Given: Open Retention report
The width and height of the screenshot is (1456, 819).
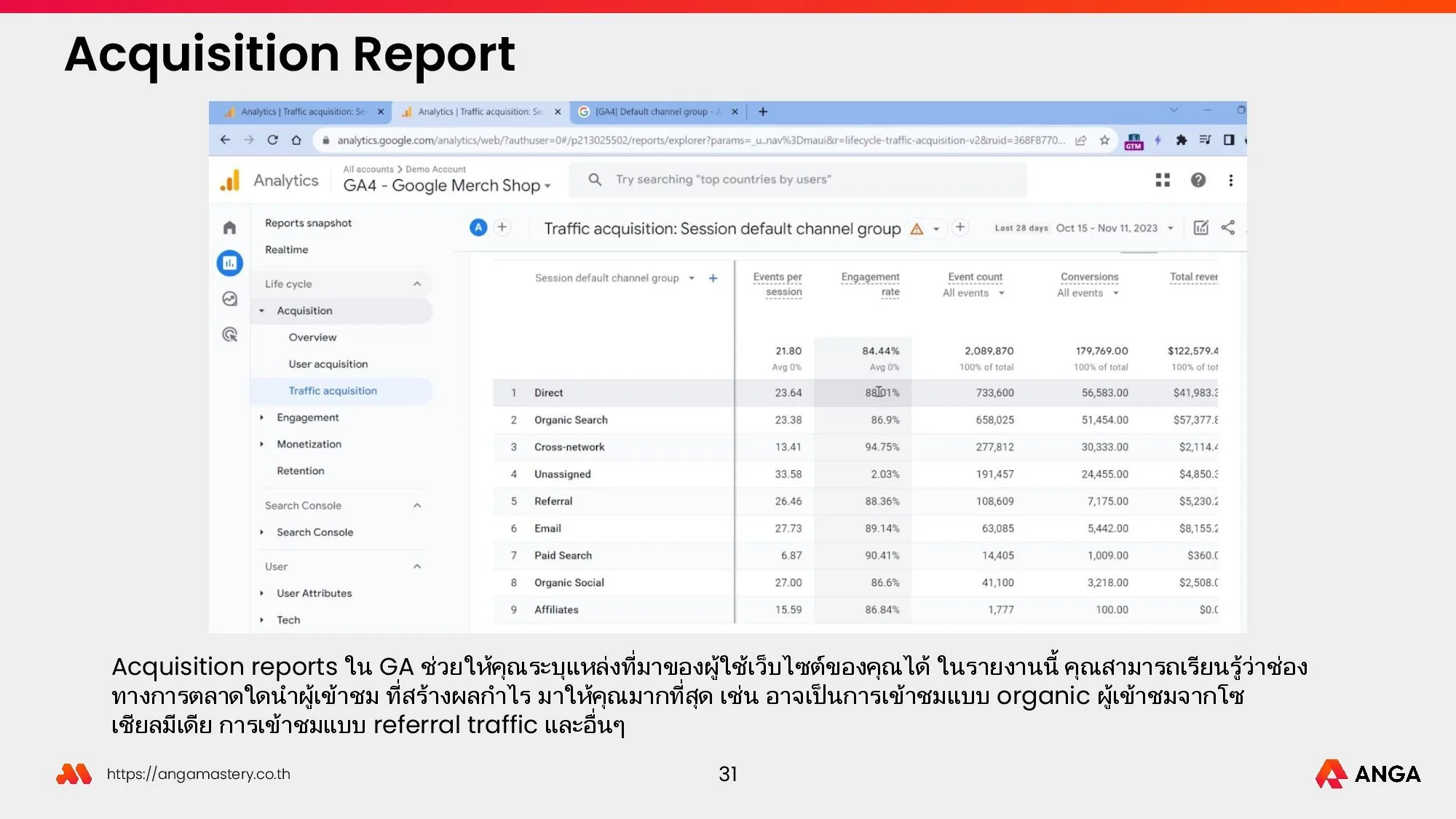Looking at the screenshot, I should [x=300, y=471].
